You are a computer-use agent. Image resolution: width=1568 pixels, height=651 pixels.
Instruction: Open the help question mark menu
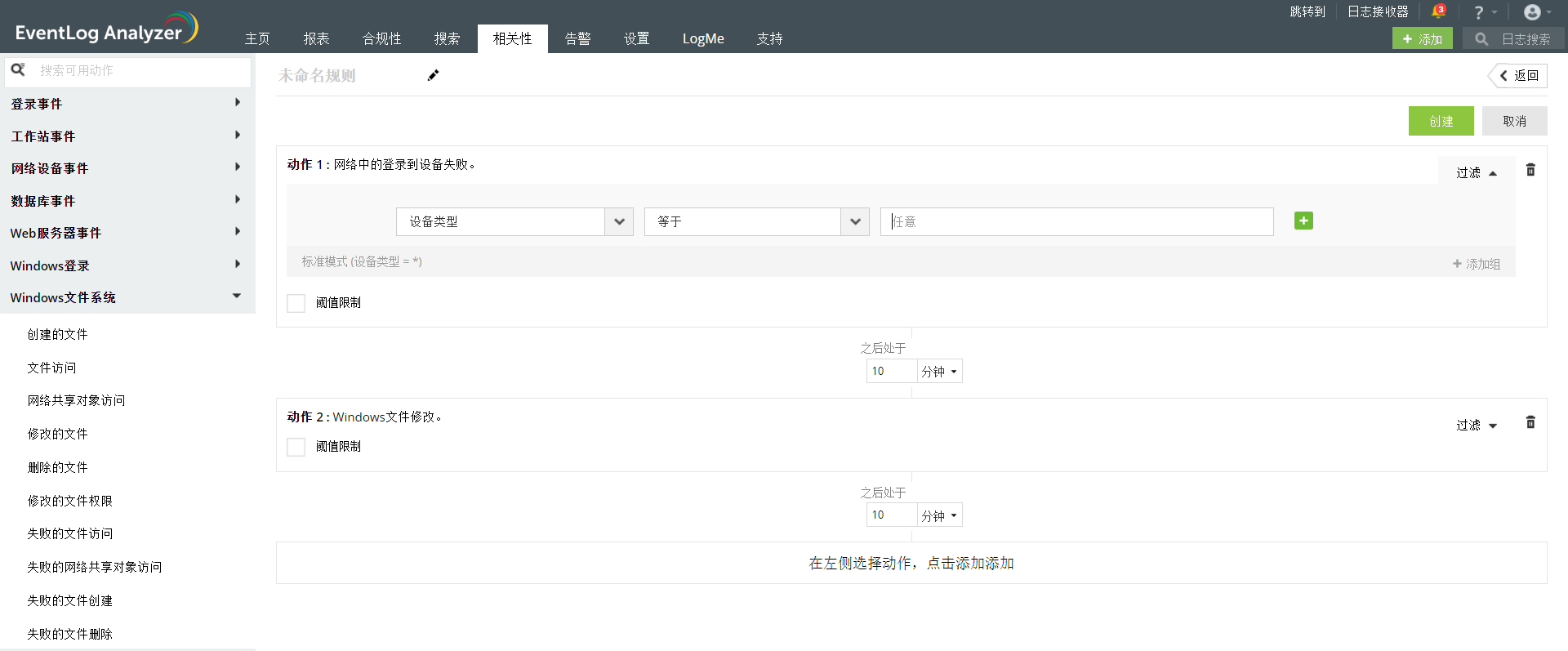(x=1484, y=12)
